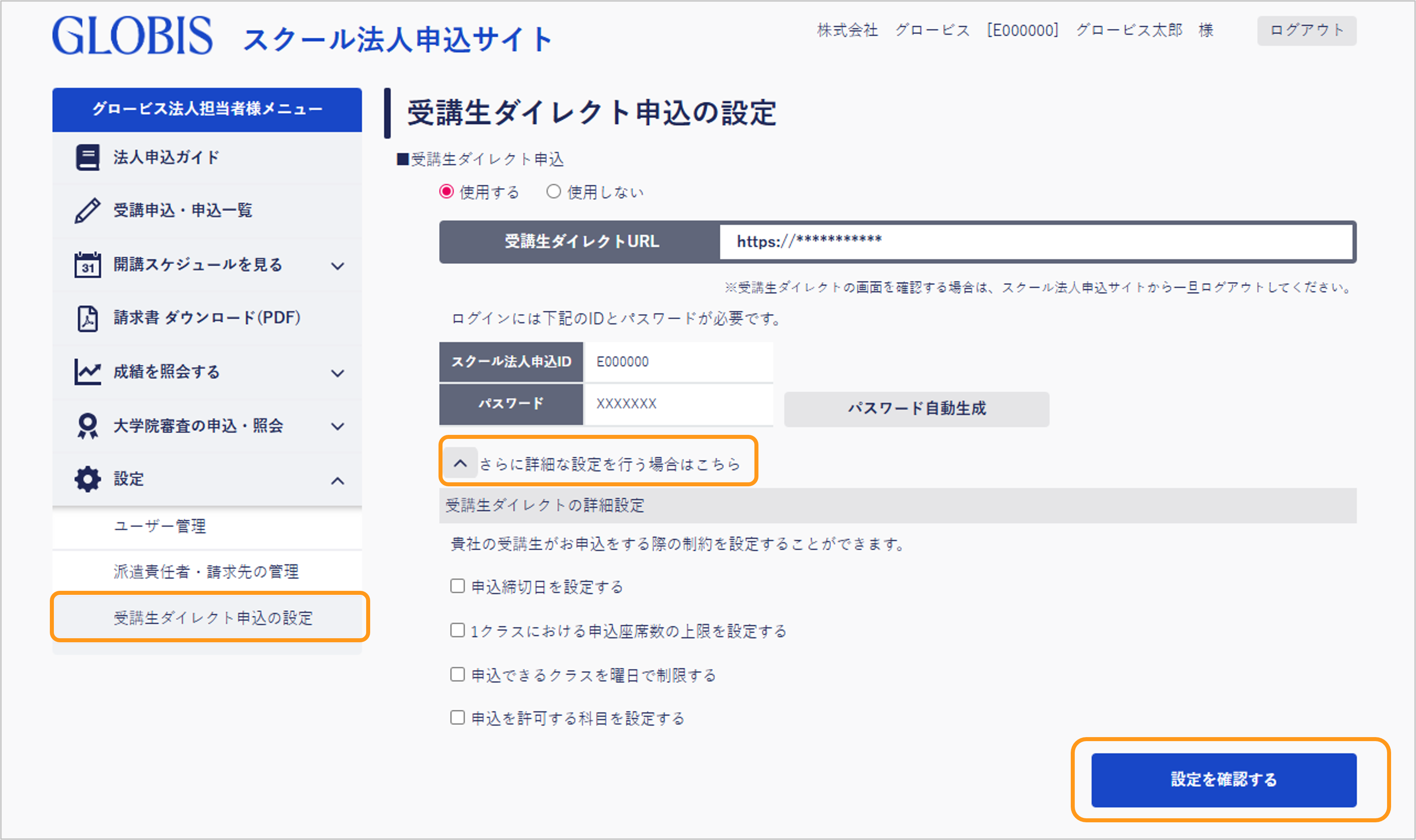Click the パスワード自動生成 button
Viewport: 1416px width, 840px height.
916,409
